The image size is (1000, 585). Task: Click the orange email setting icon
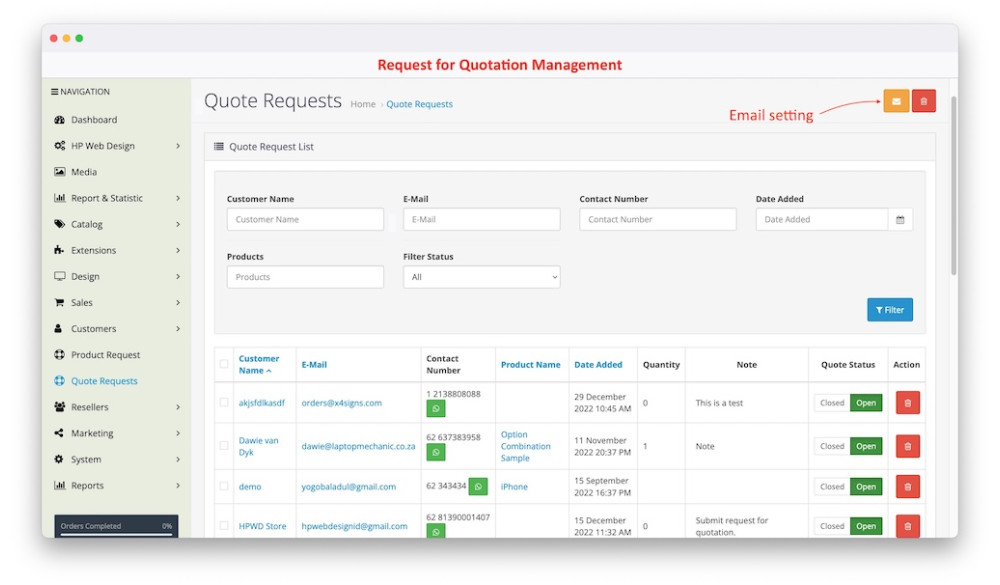[x=896, y=101]
